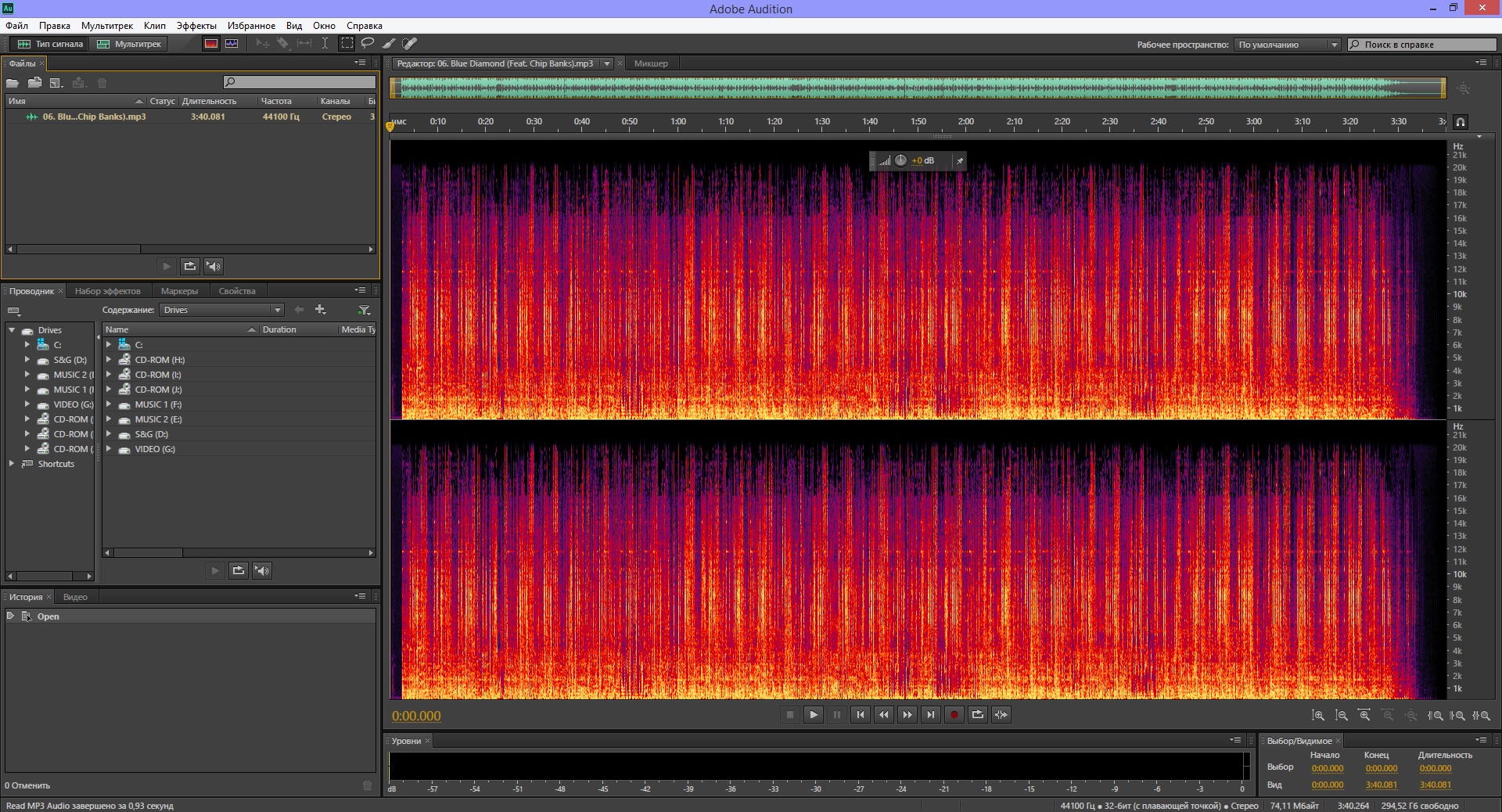Pin the volume HUD overlay
This screenshot has width=1502, height=812.
click(960, 160)
